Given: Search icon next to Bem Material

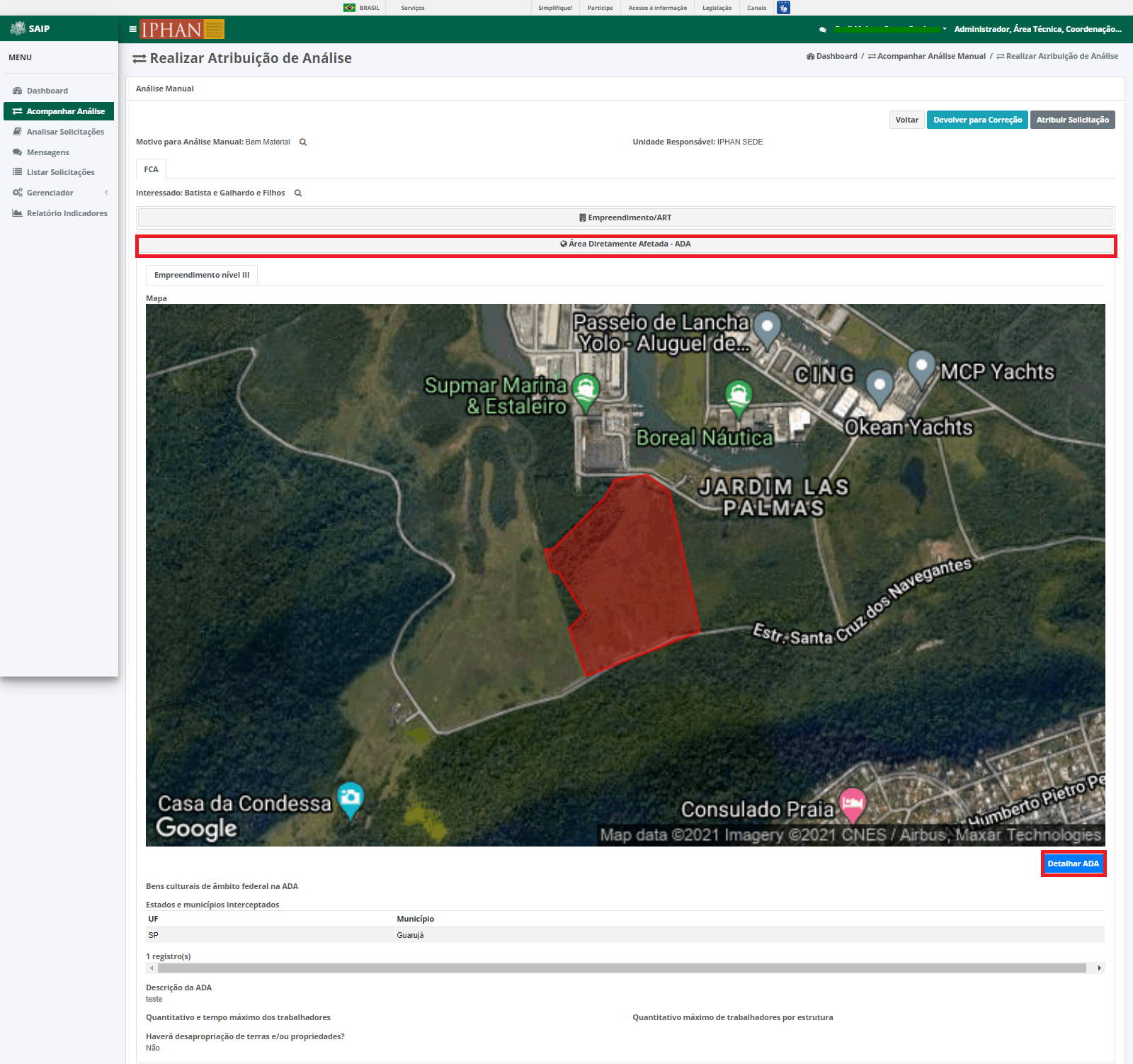Looking at the screenshot, I should (303, 142).
